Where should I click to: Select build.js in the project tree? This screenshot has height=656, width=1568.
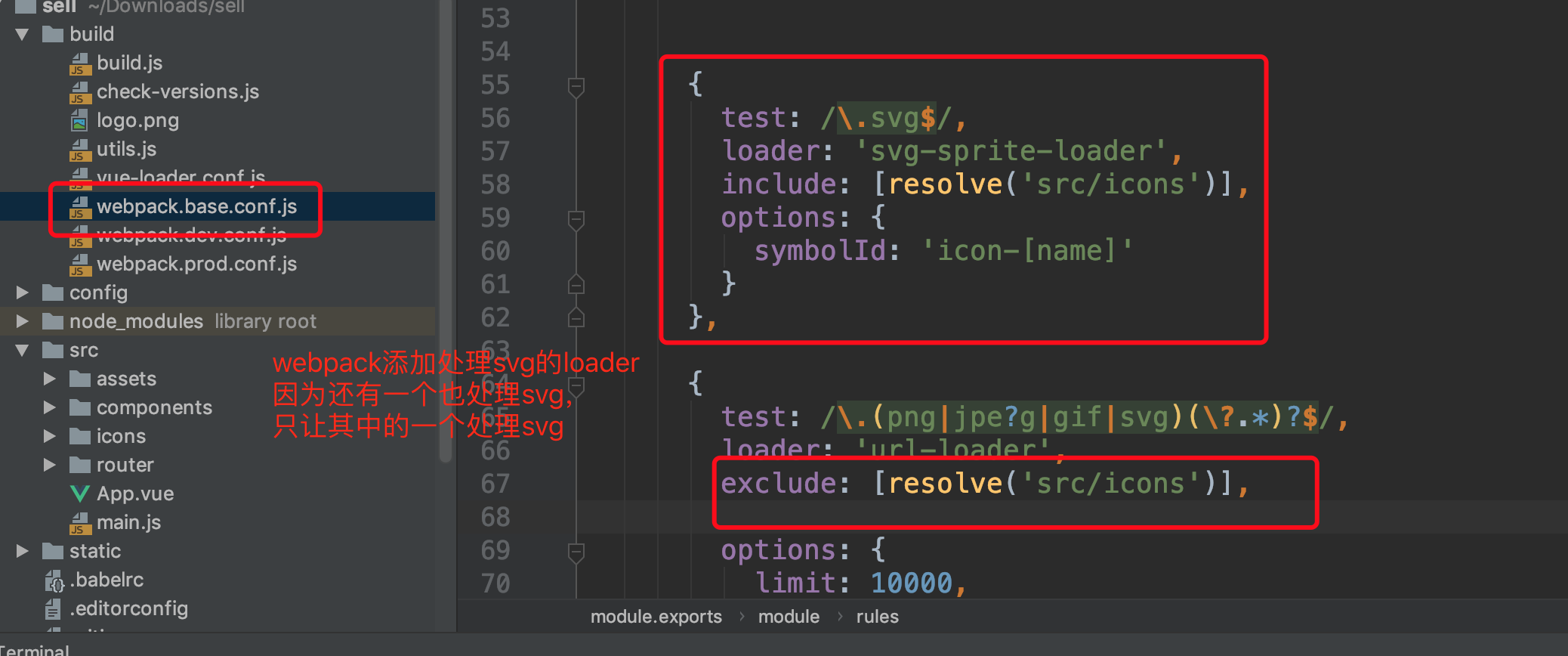129,63
